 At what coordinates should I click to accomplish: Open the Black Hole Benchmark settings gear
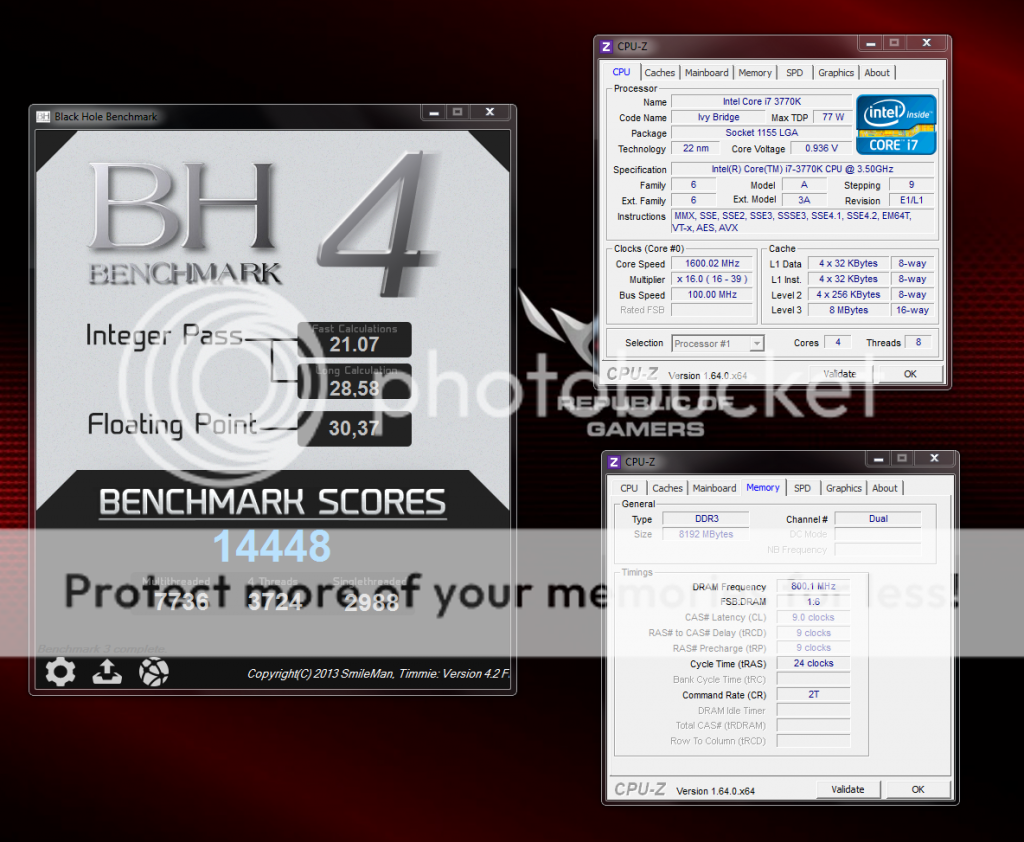click(60, 672)
